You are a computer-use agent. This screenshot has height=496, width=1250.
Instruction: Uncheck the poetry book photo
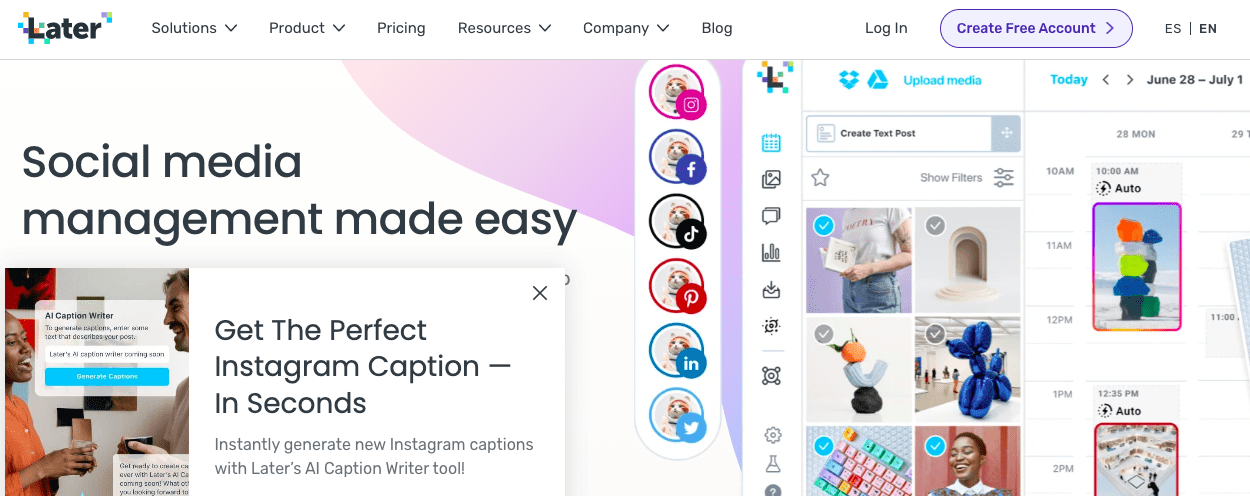(824, 226)
